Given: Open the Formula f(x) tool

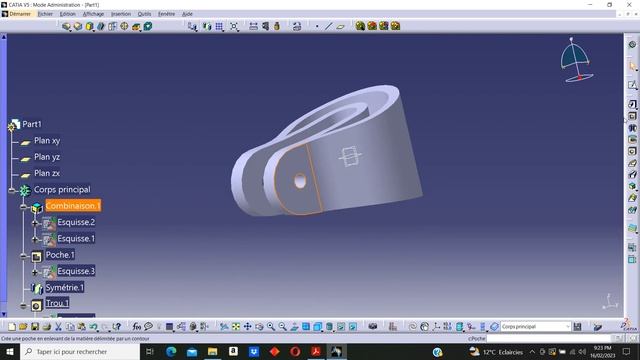Looking at the screenshot, I should (x=137, y=327).
